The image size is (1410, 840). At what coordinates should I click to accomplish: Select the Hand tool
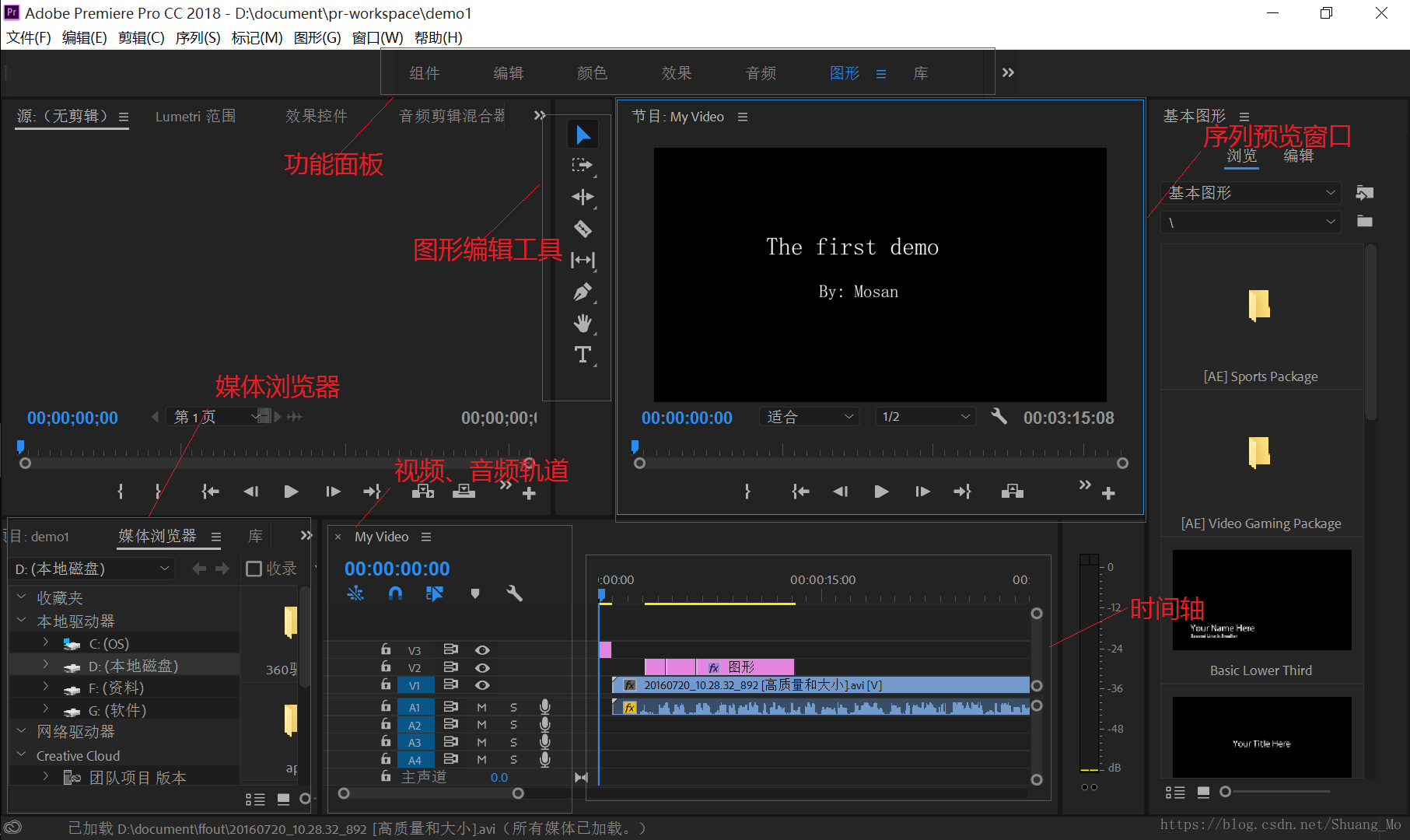pos(583,323)
